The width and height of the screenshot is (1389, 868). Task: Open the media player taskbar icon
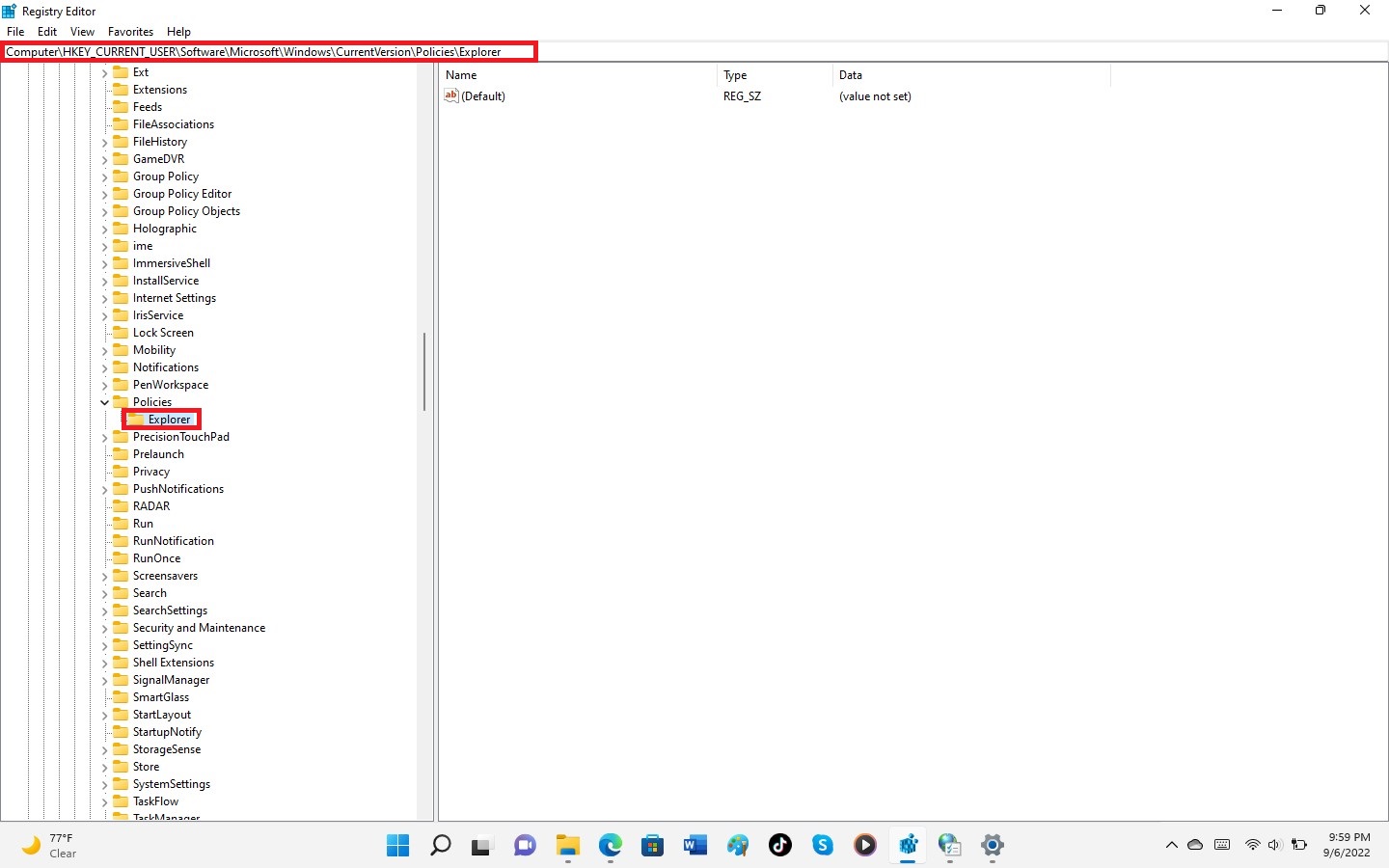864,846
